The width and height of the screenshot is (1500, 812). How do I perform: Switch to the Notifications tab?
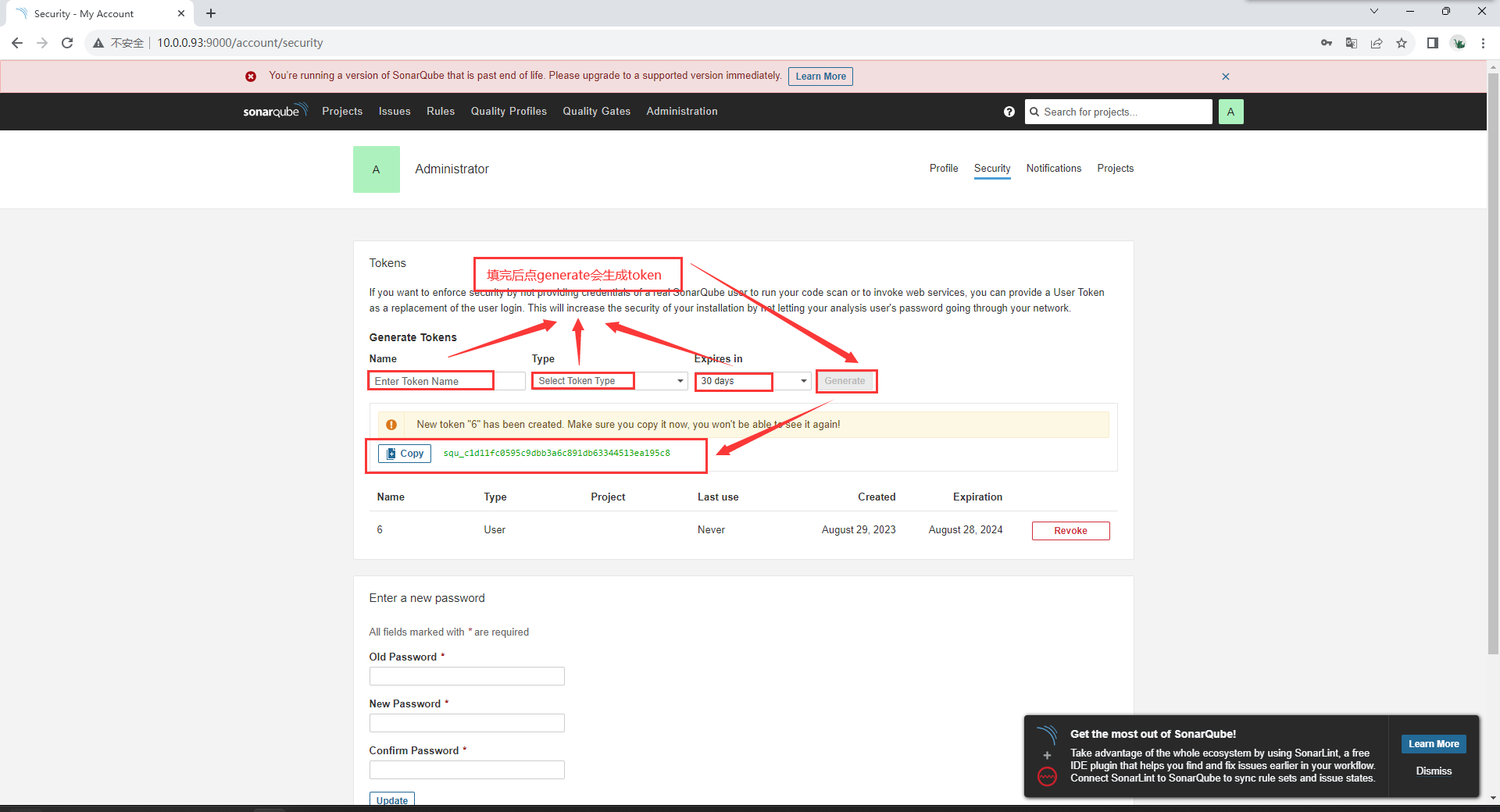(1054, 169)
